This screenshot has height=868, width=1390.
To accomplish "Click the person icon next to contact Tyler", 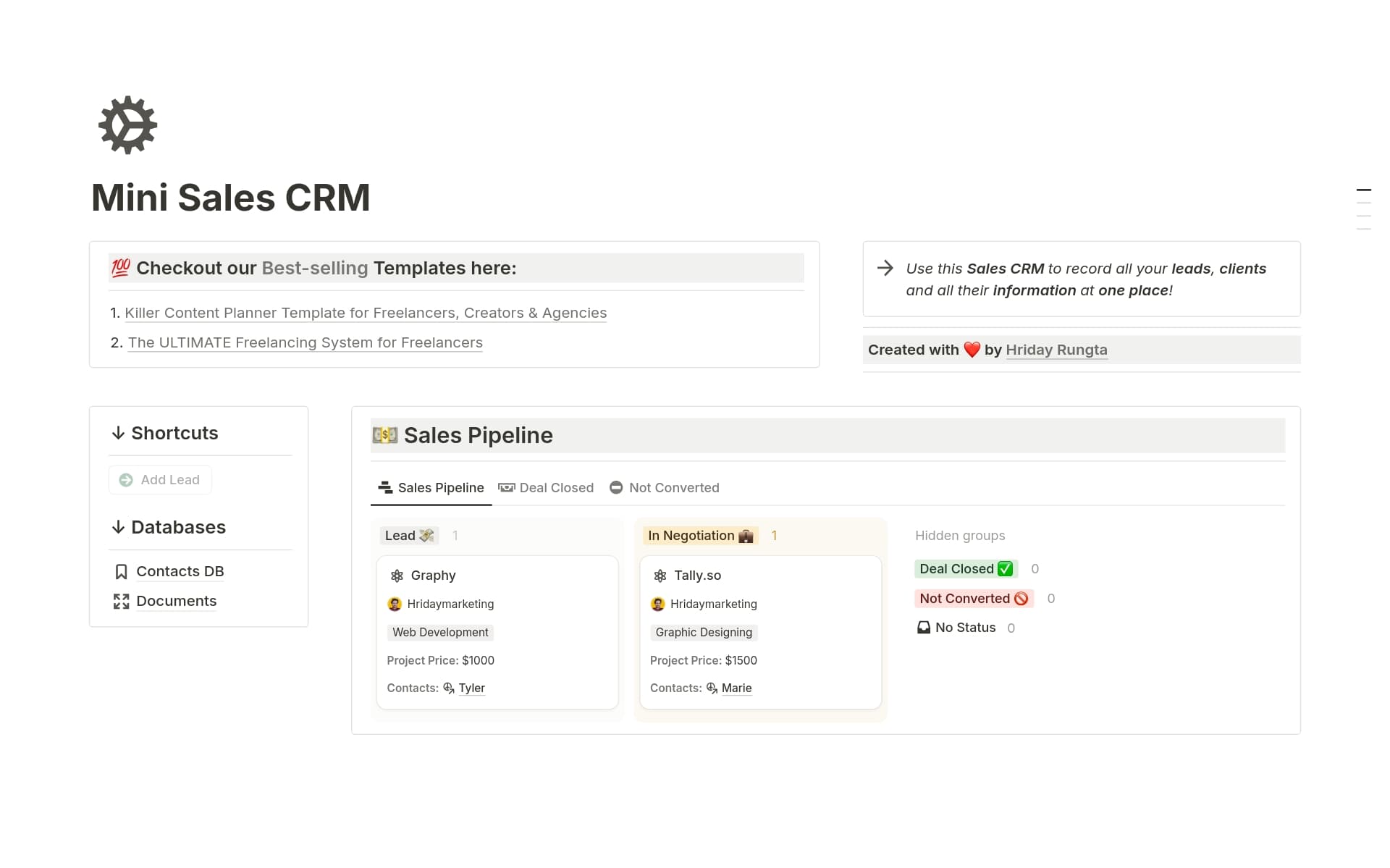I will tap(447, 688).
